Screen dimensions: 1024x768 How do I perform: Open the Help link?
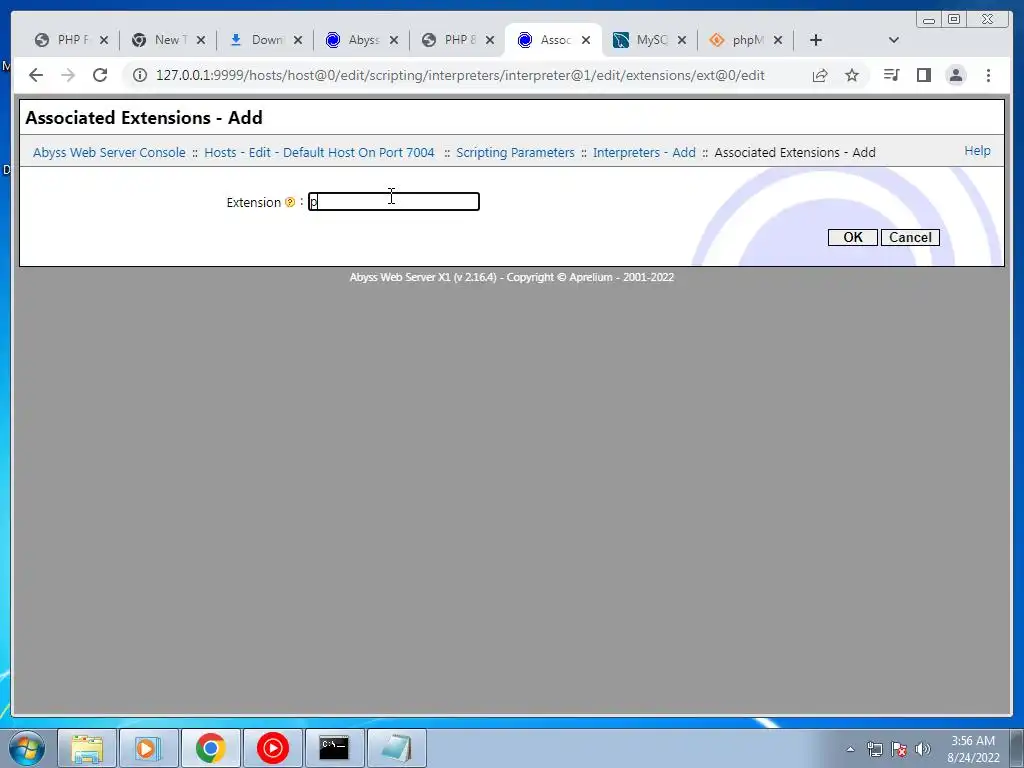(x=977, y=151)
